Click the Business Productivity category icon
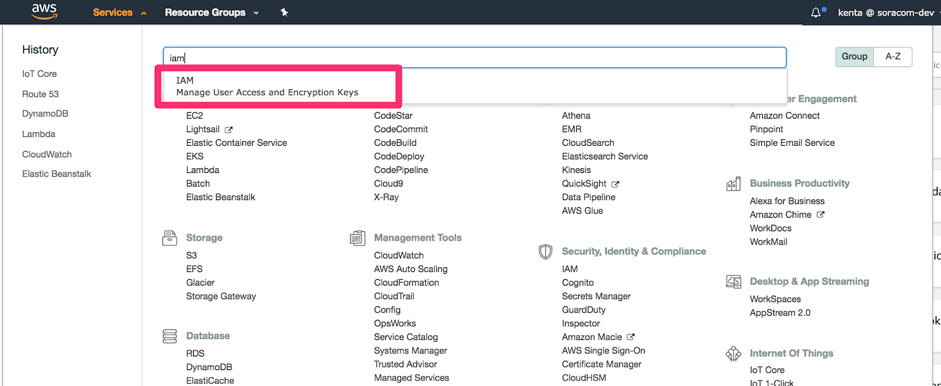Viewport: 941px width, 386px height. click(x=733, y=184)
